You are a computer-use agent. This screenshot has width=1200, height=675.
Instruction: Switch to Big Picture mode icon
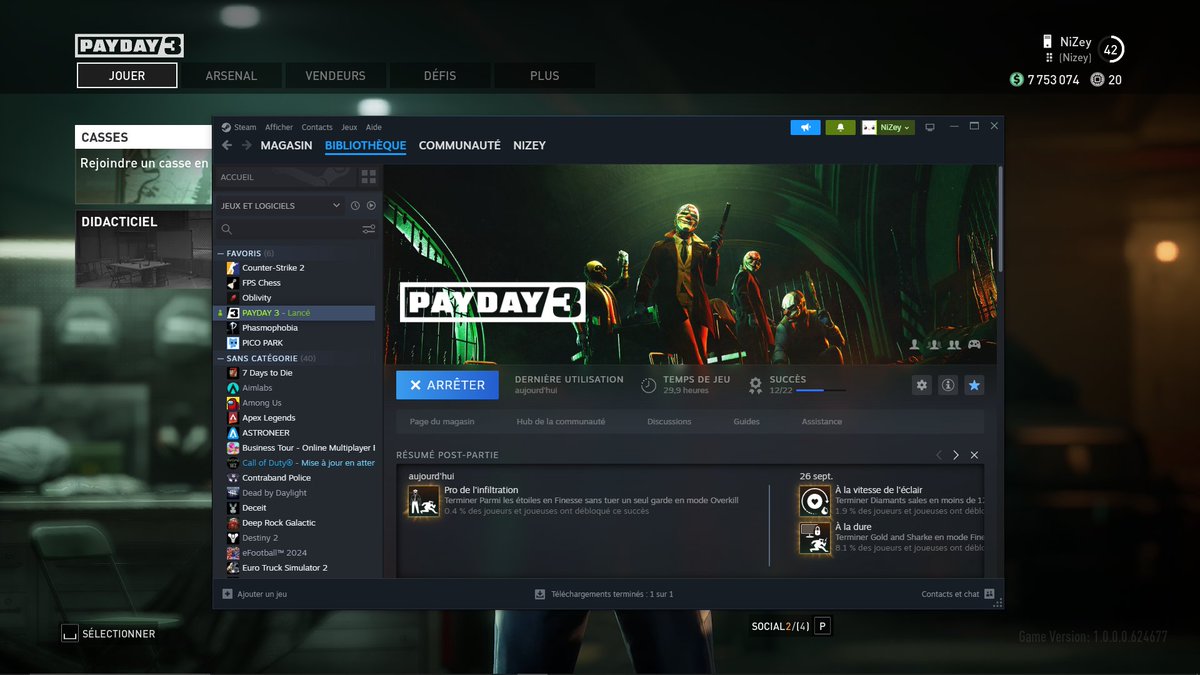tap(930, 127)
